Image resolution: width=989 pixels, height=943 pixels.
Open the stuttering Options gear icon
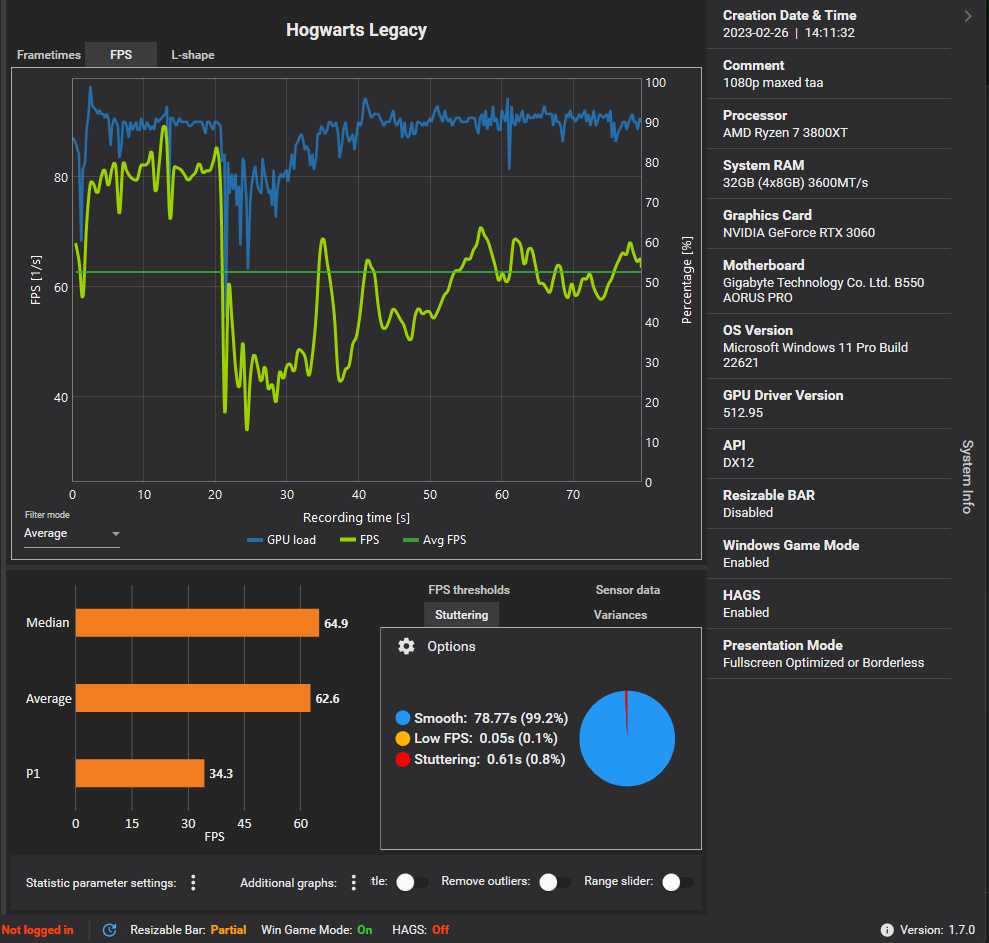(x=406, y=646)
